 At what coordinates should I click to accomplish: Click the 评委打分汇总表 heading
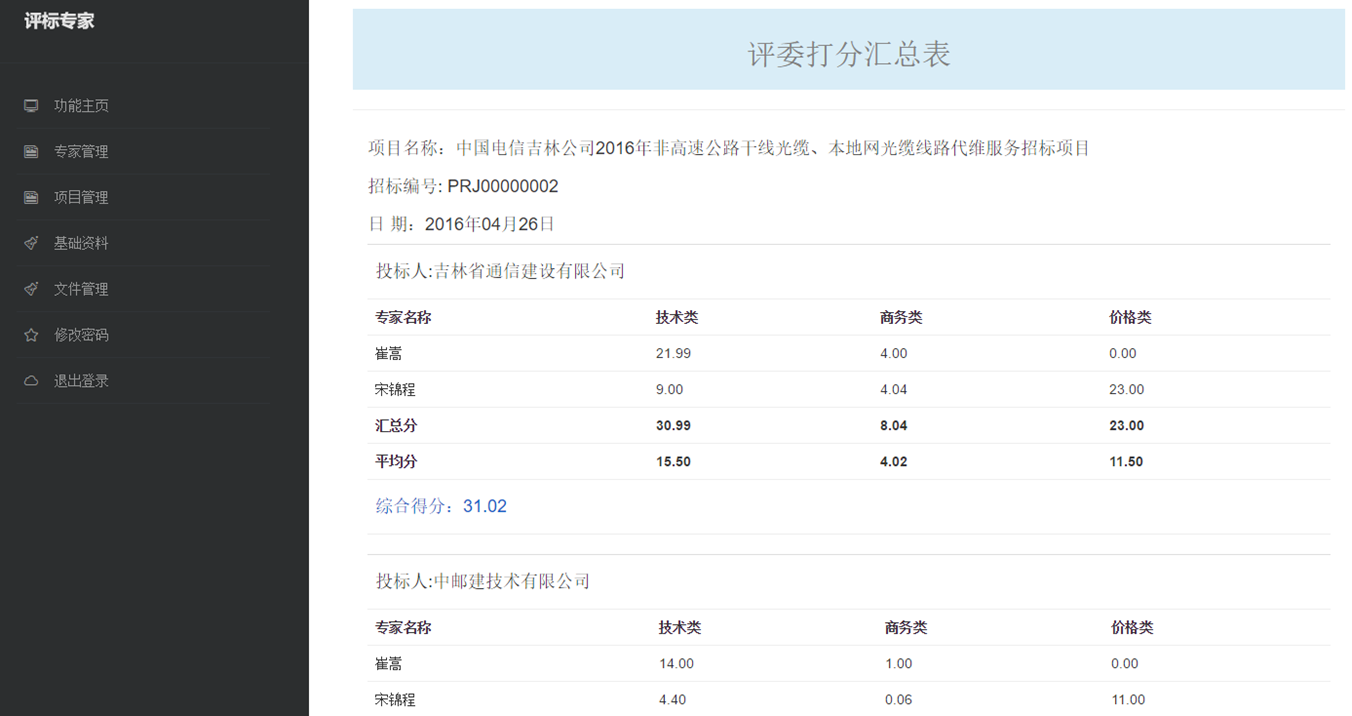[849, 54]
